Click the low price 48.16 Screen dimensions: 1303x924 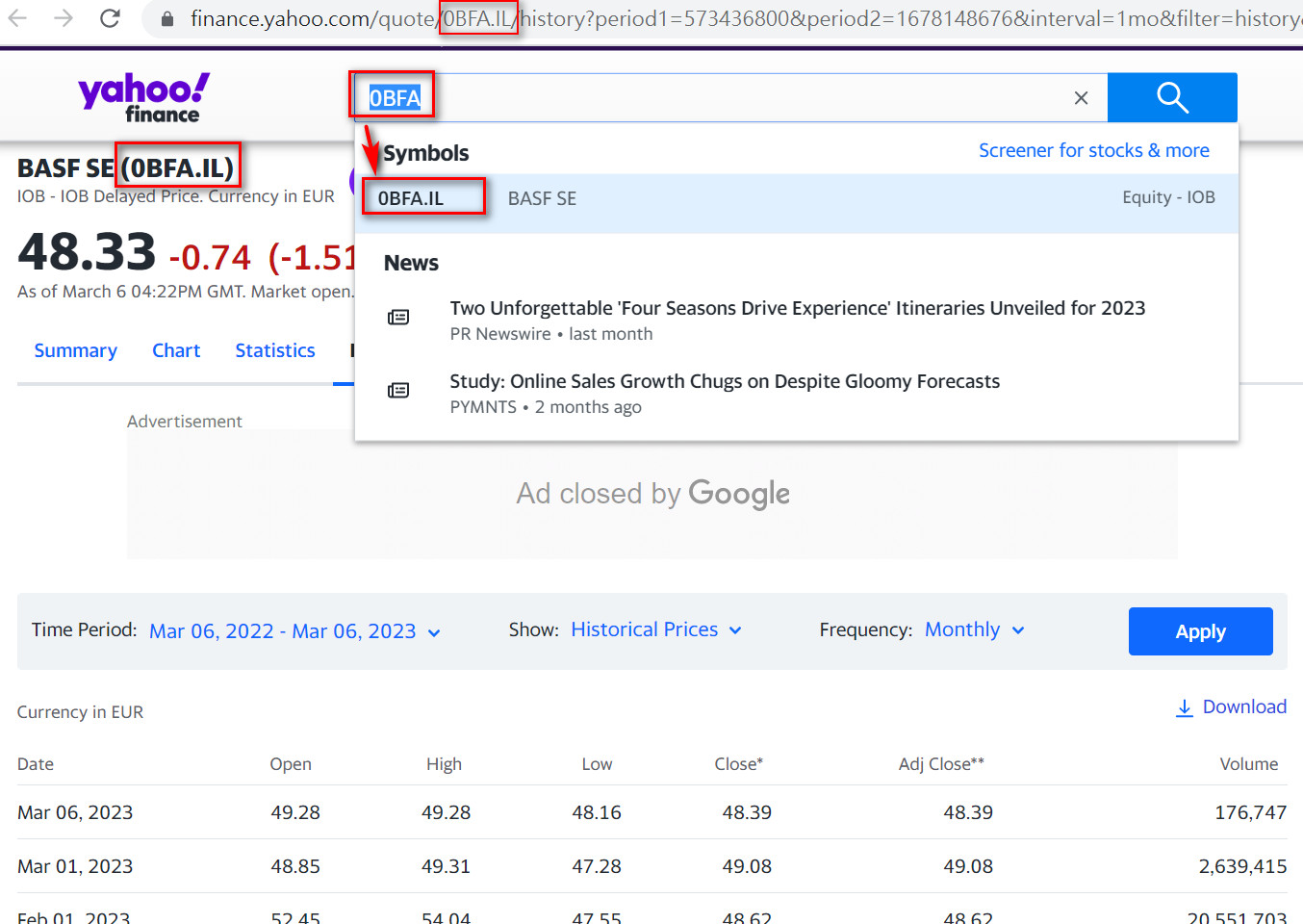click(597, 812)
